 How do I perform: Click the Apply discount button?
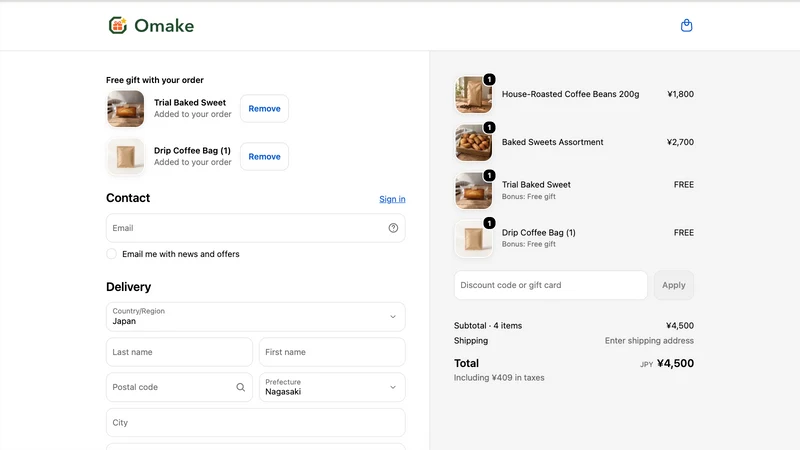[x=673, y=285]
